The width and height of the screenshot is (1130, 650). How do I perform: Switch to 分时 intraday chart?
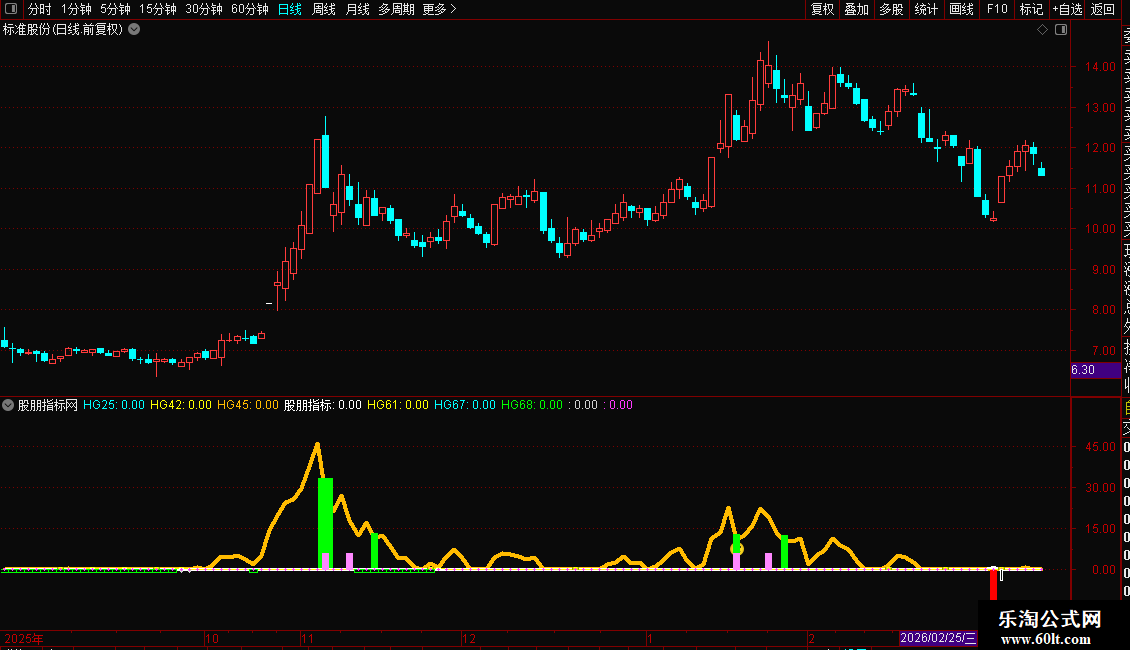tap(40, 9)
